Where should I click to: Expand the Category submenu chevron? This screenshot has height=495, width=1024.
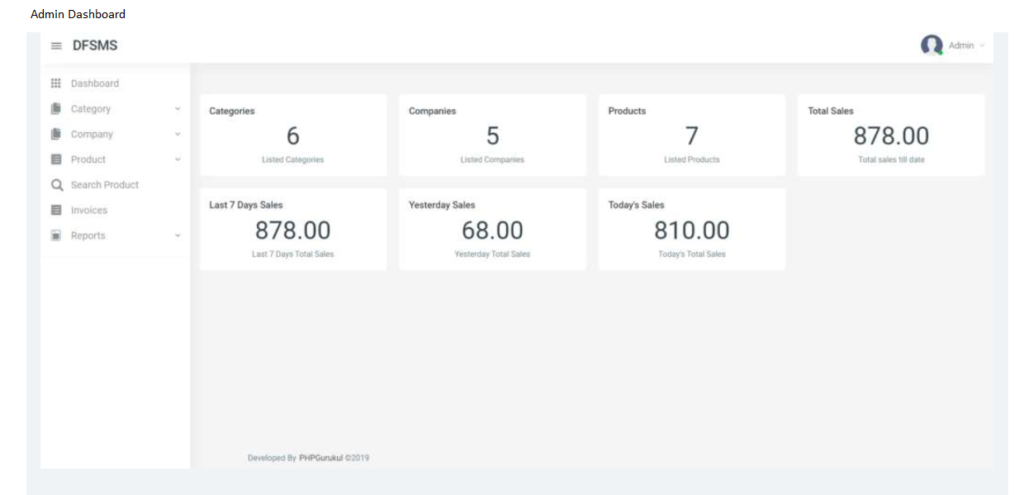tap(178, 109)
